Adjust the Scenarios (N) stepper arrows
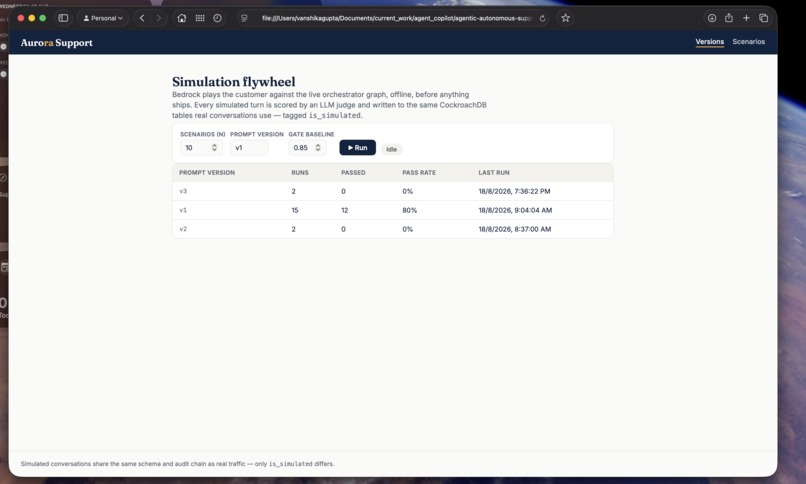This screenshot has height=484, width=806. tap(214, 147)
